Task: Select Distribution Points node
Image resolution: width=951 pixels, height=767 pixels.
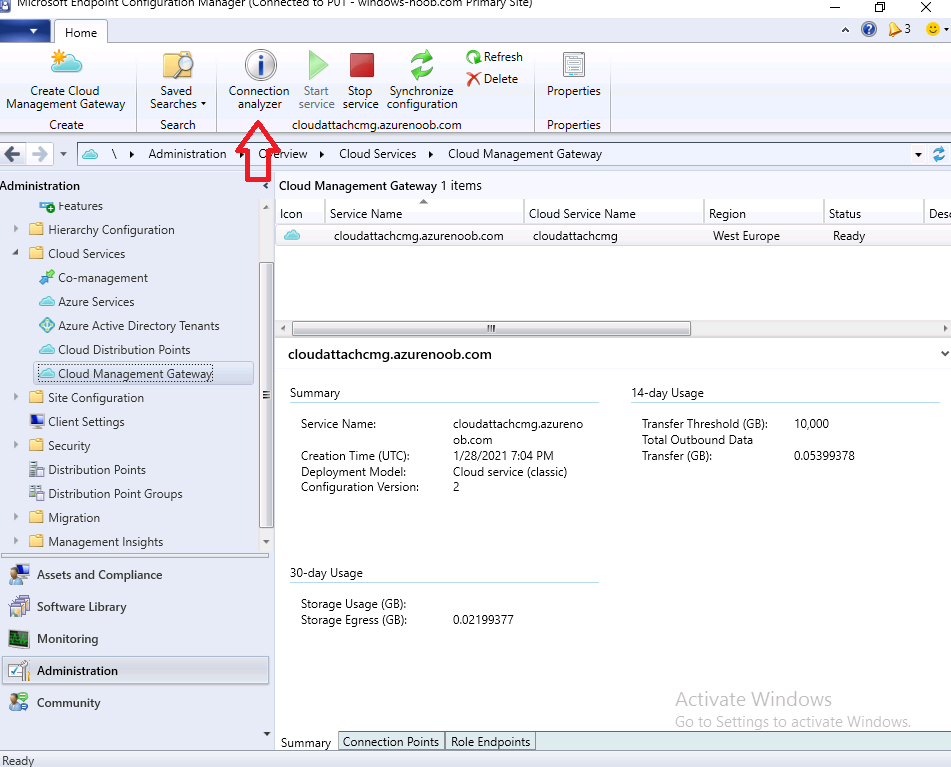Action: (x=87, y=469)
